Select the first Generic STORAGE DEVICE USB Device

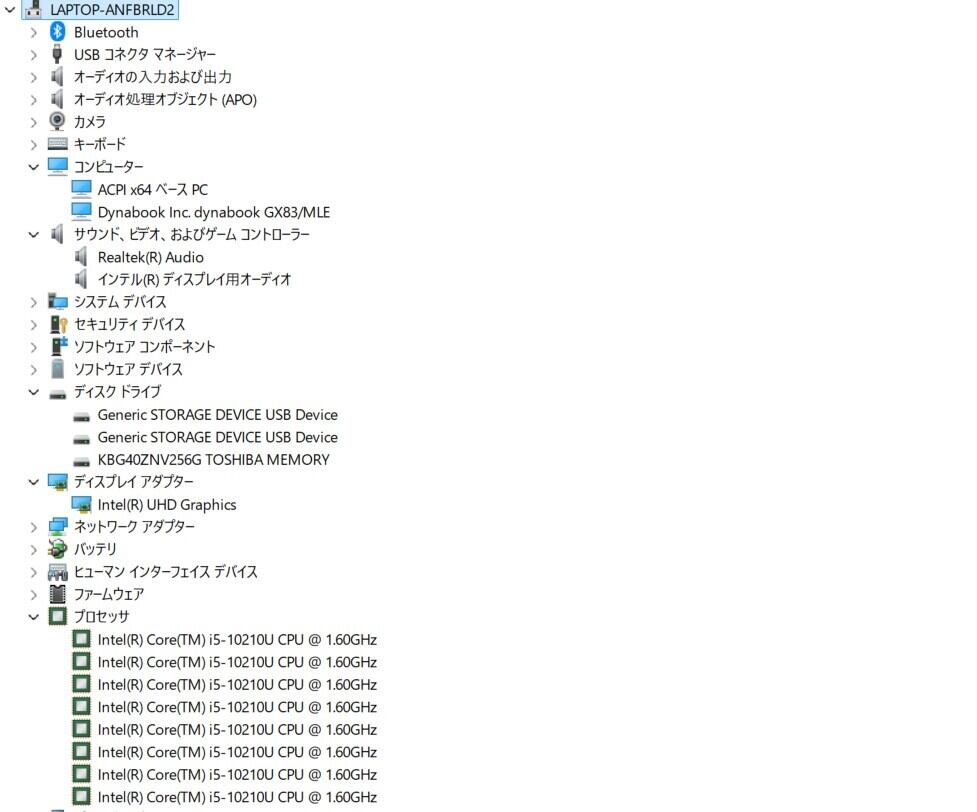[217, 414]
